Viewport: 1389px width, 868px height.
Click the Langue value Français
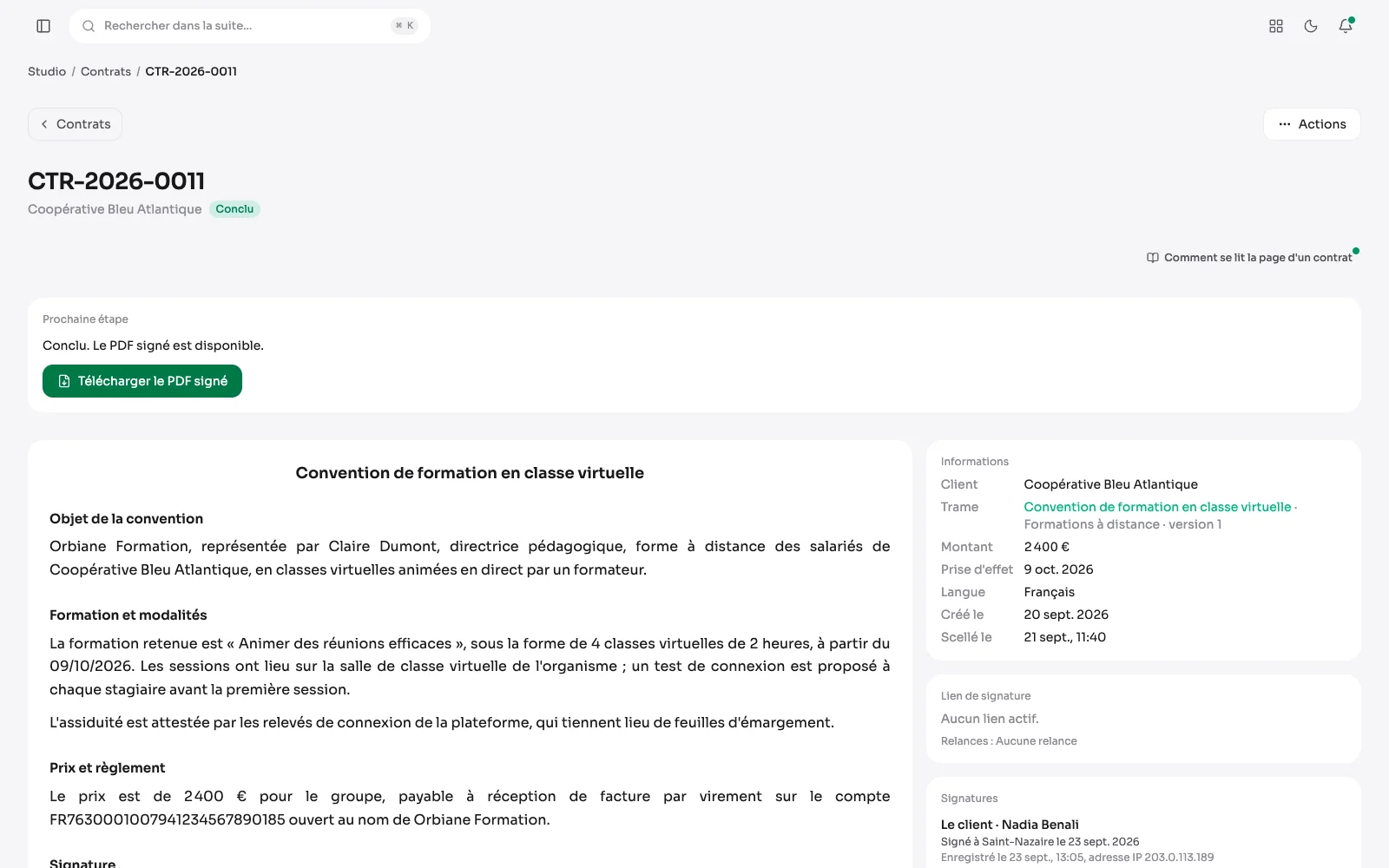click(1049, 592)
